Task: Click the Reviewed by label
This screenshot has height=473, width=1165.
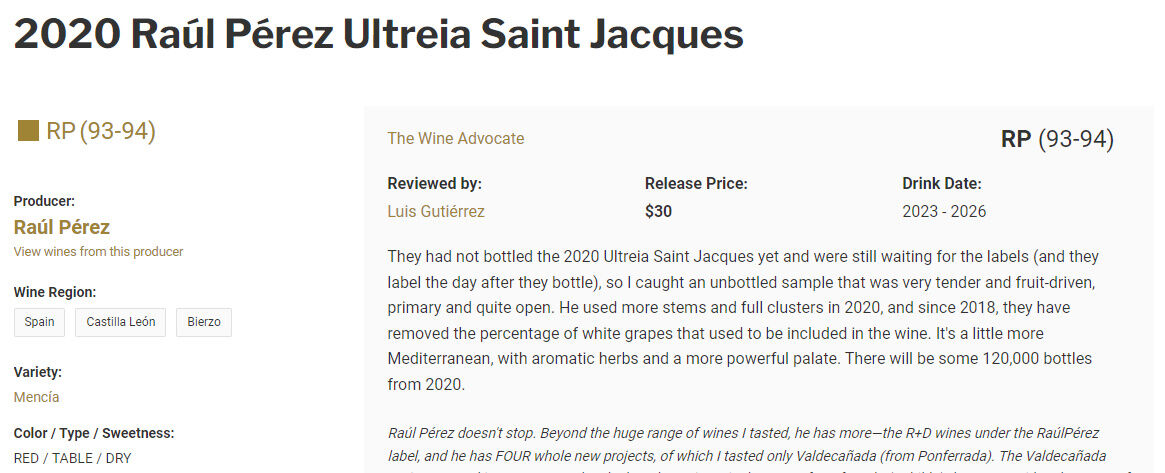Action: click(x=434, y=184)
